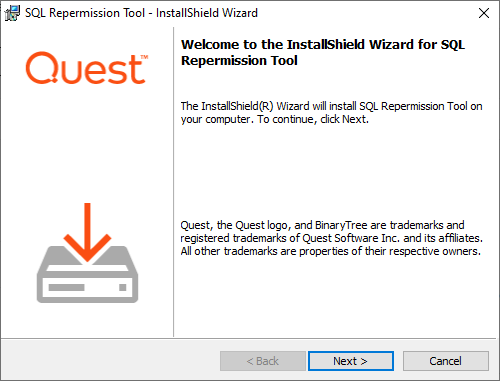
Task: Click the text Quest Software Inc.
Action: click(351, 238)
